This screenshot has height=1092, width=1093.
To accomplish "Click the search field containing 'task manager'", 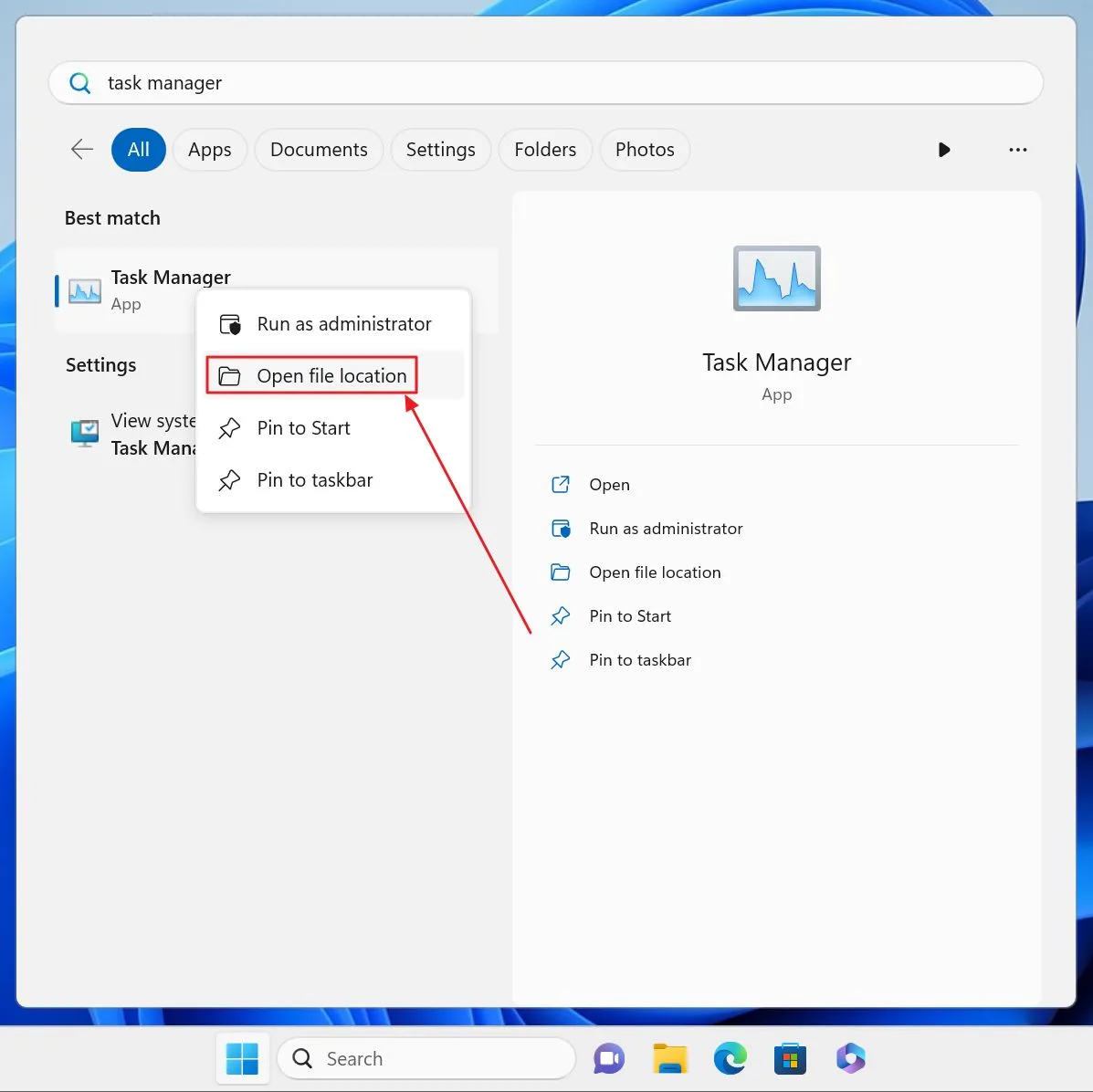I will tap(546, 83).
